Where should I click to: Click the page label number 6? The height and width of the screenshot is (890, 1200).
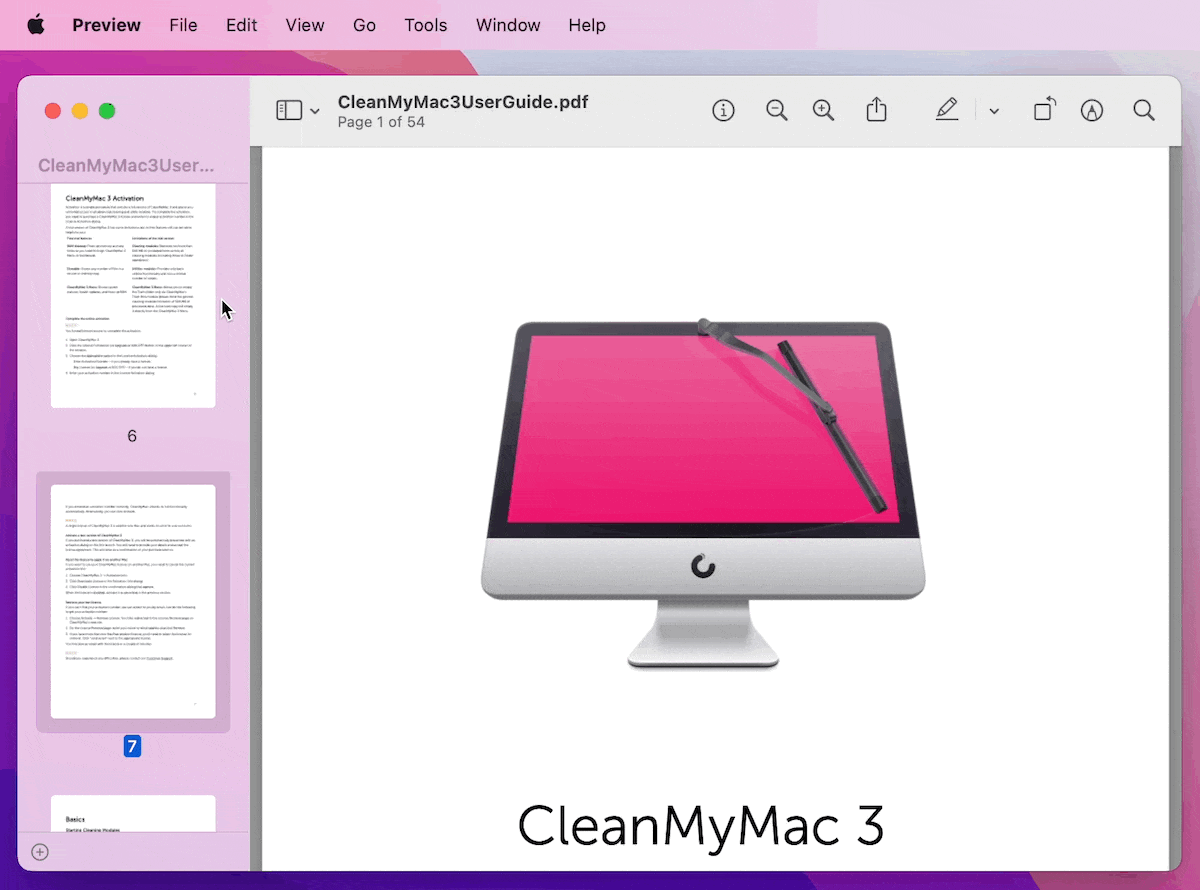[132, 436]
